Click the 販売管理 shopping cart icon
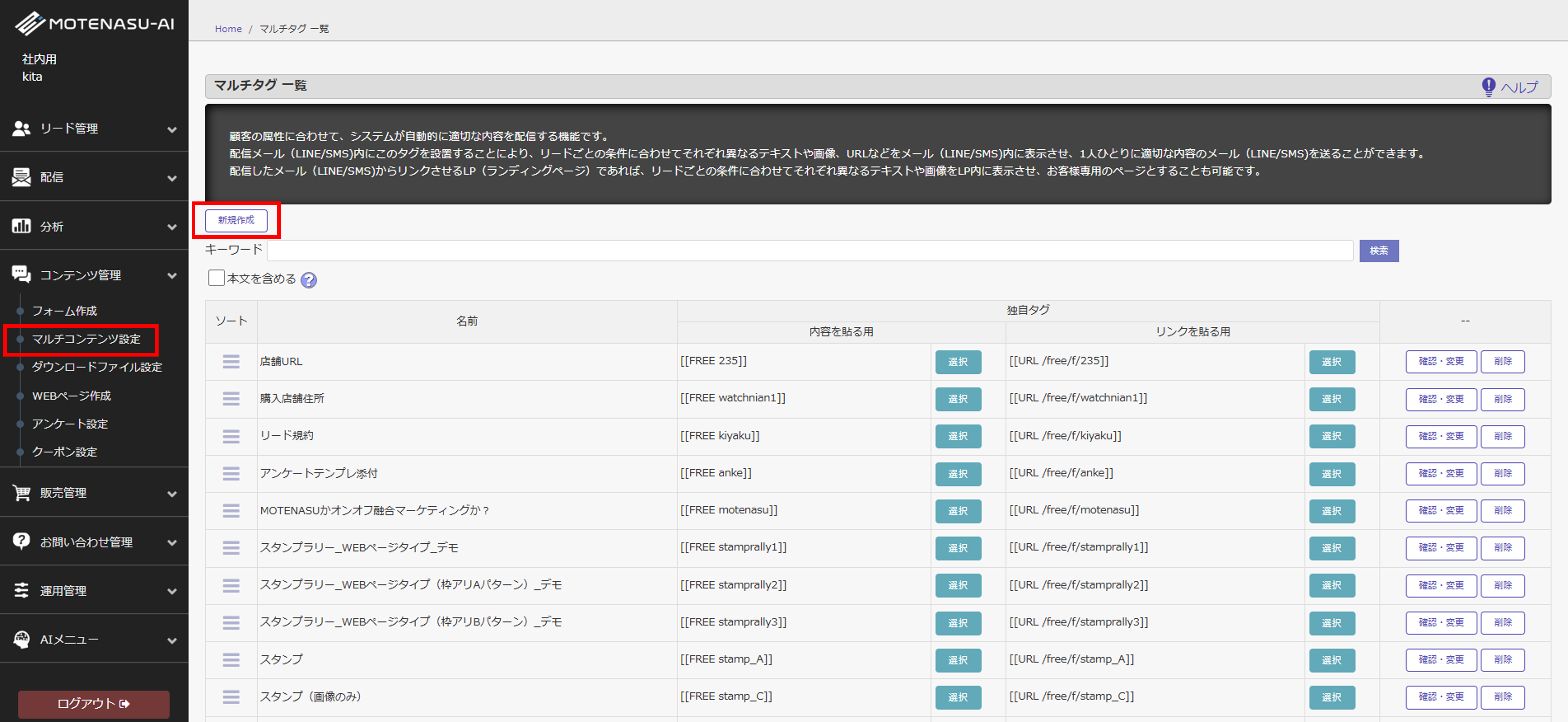Image resolution: width=1568 pixels, height=722 pixels. pos(21,492)
